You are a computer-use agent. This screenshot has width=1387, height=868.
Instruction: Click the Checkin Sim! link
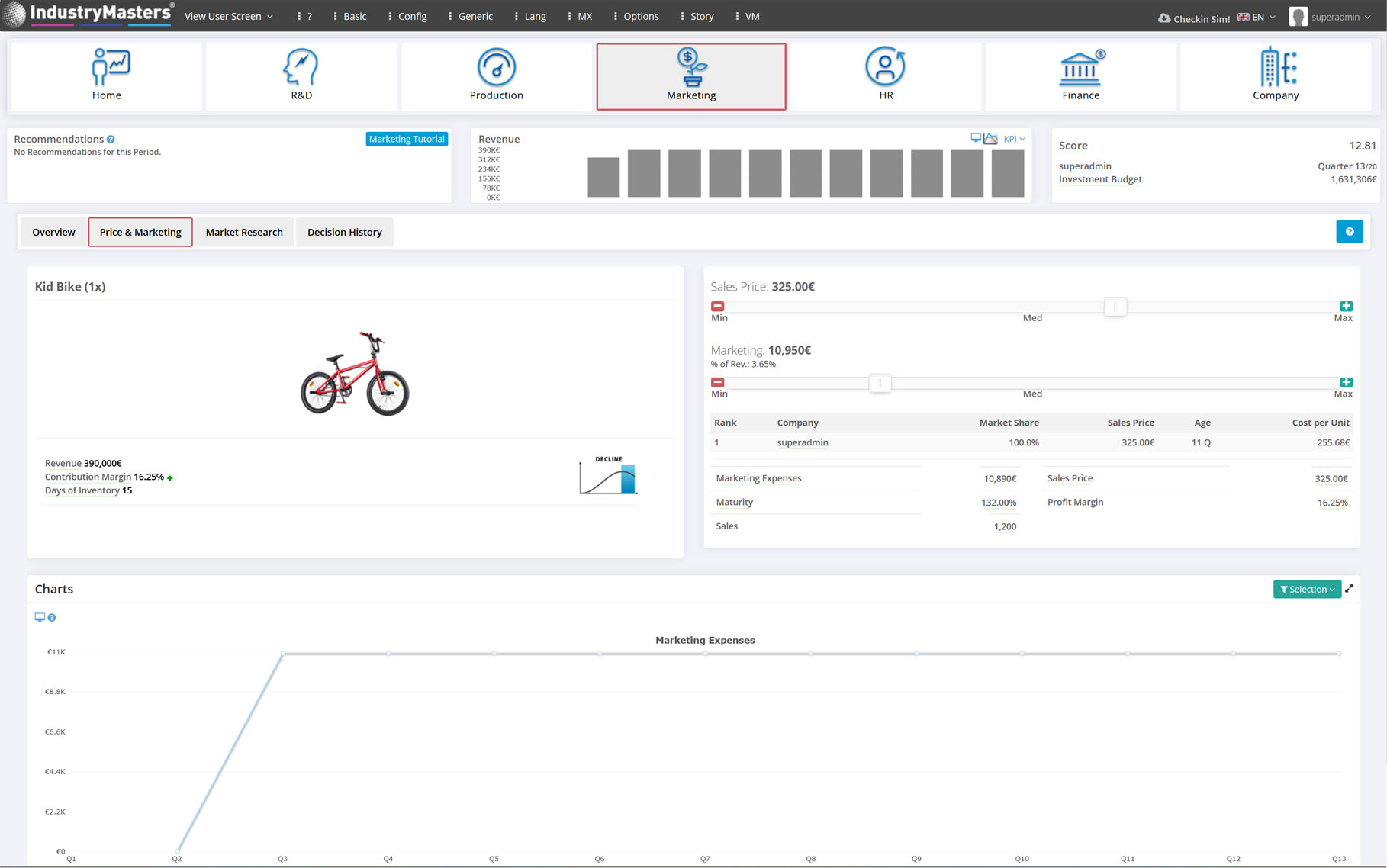[x=1194, y=18]
